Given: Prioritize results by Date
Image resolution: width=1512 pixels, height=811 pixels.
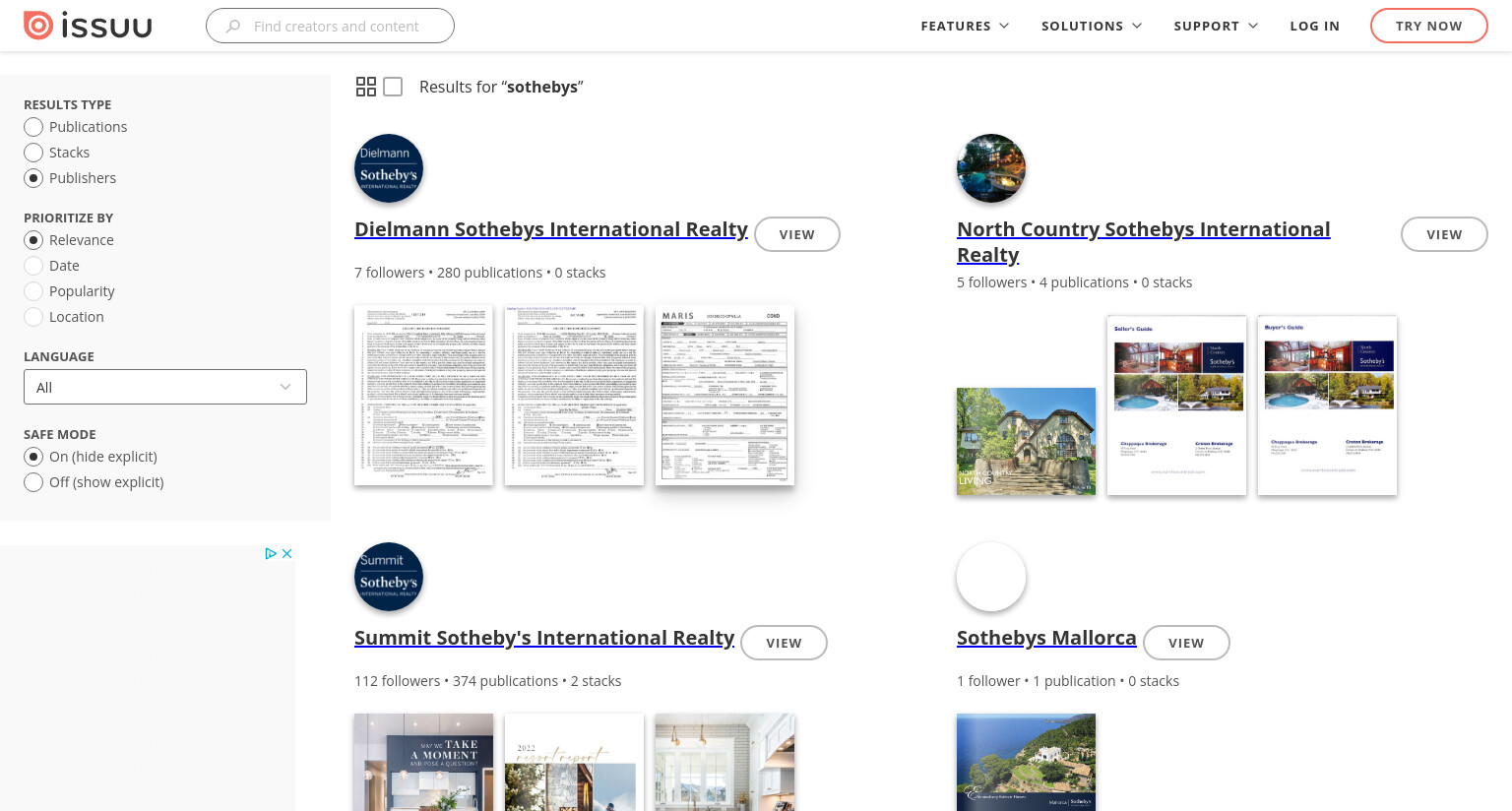Looking at the screenshot, I should tap(33, 266).
